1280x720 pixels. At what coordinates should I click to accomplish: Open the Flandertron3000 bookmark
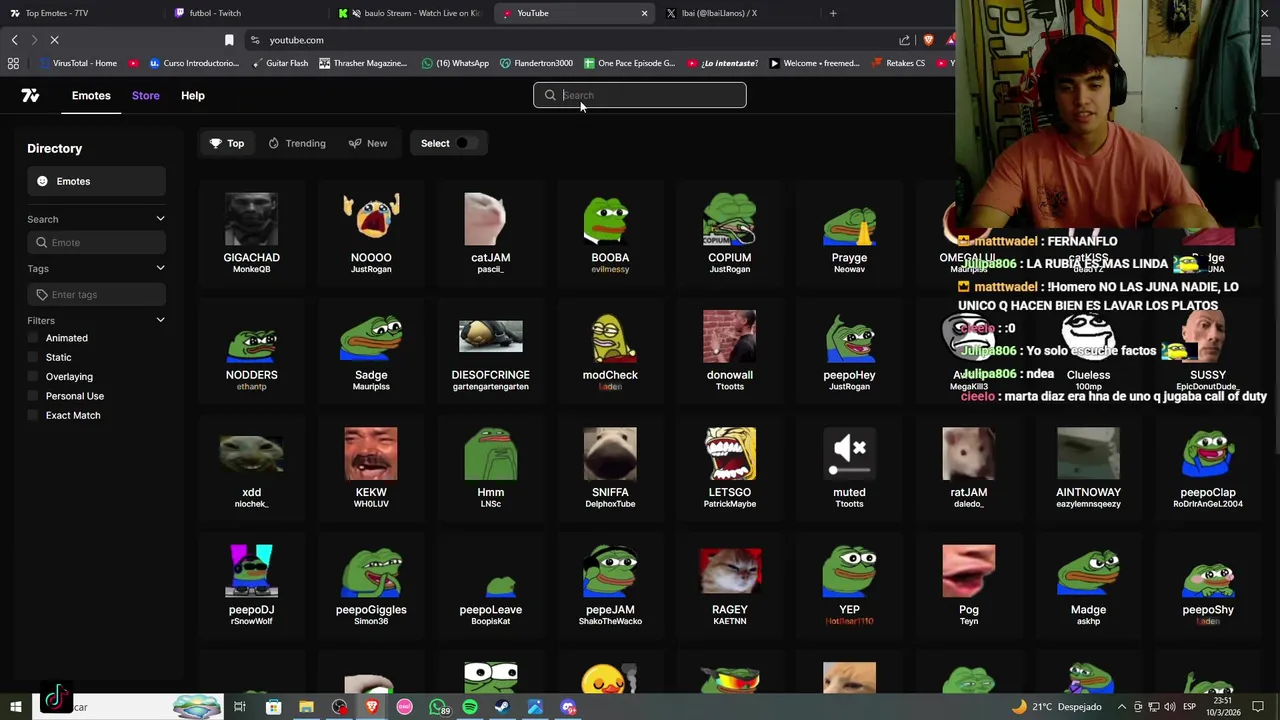click(535, 63)
